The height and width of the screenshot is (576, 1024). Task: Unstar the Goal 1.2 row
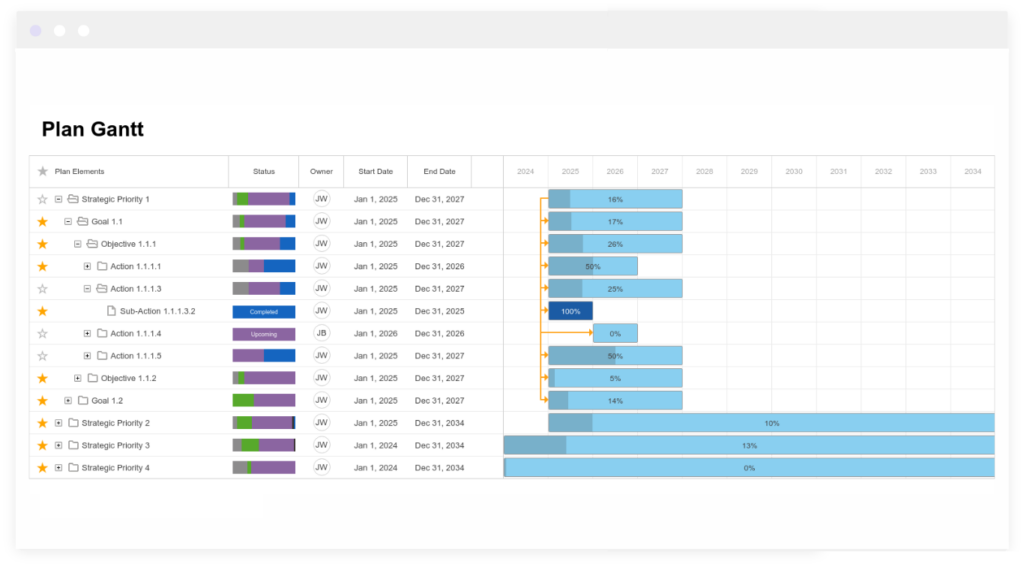coord(42,400)
